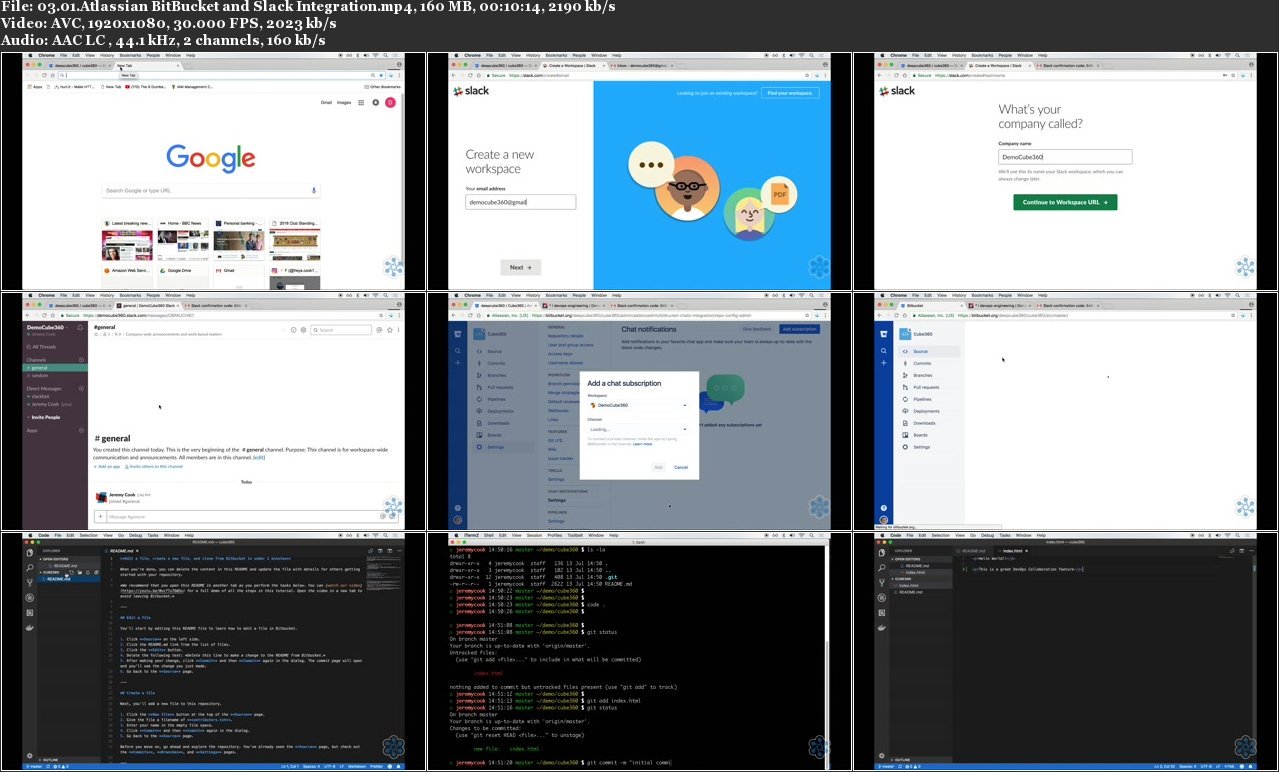Image resolution: width=1279 pixels, height=772 pixels.
Task: Open All Threads in Slack sidebar
Action: (x=42, y=347)
